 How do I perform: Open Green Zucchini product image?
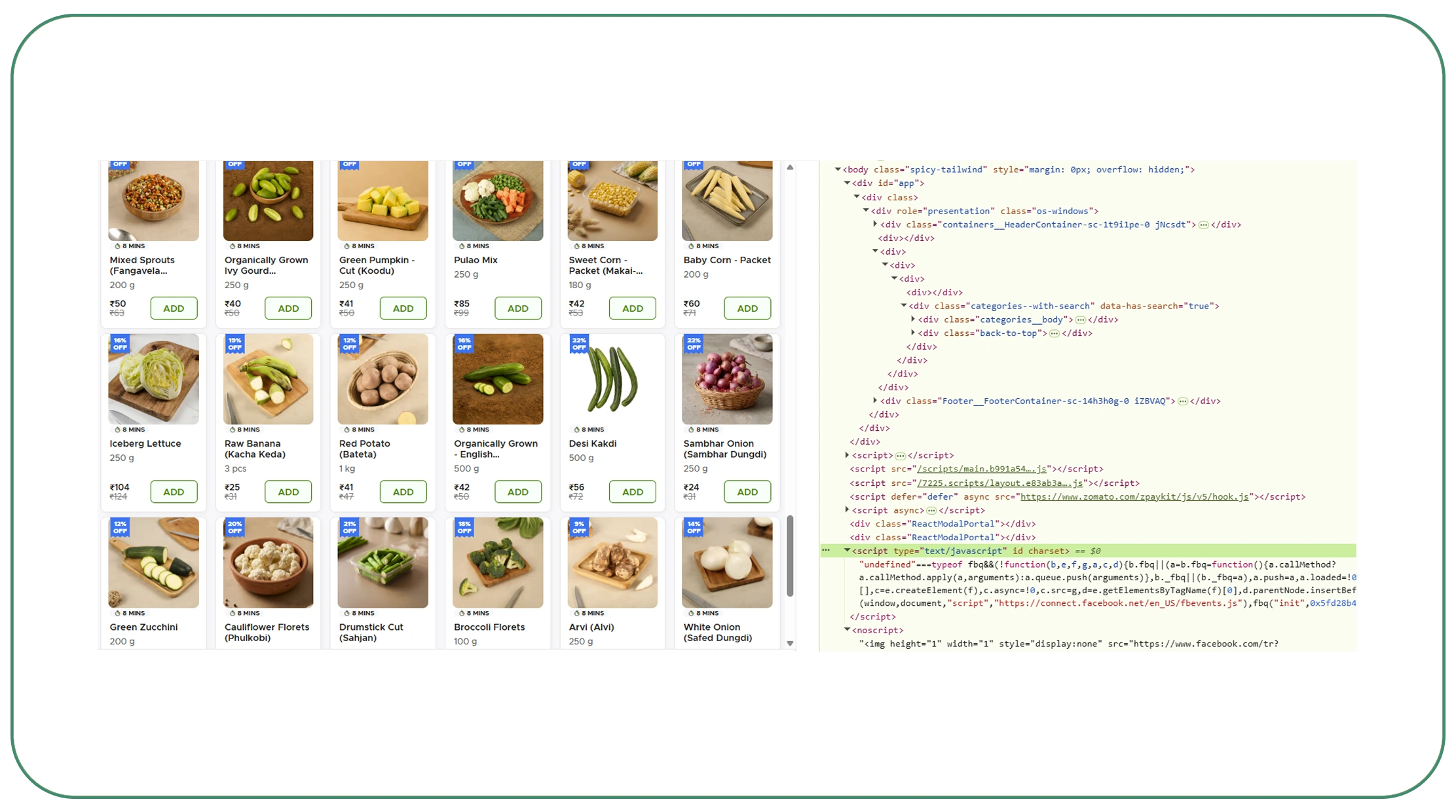click(153, 563)
